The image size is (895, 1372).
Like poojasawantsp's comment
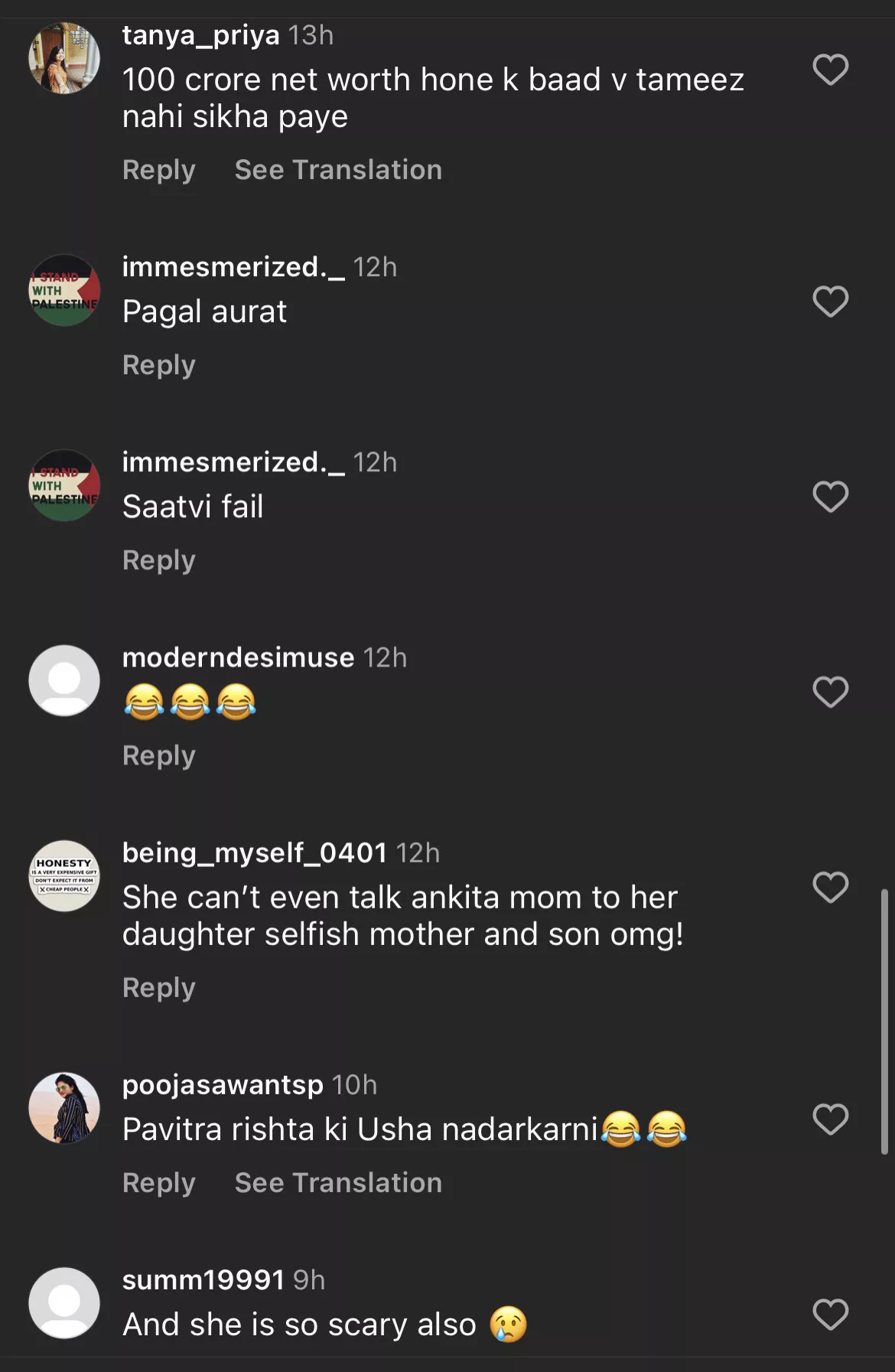pyautogui.click(x=830, y=1119)
